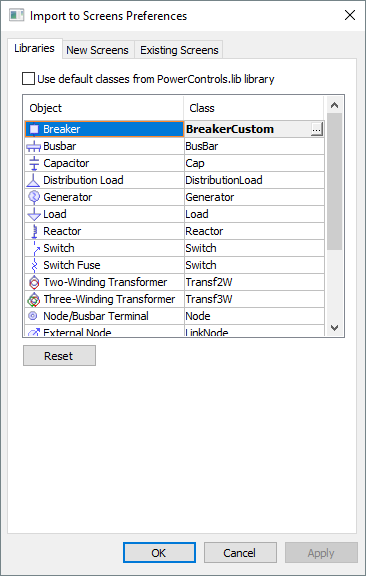Screen dimensions: 366x576
Task: Open the Existing Screens tab
Action: click(x=179, y=50)
